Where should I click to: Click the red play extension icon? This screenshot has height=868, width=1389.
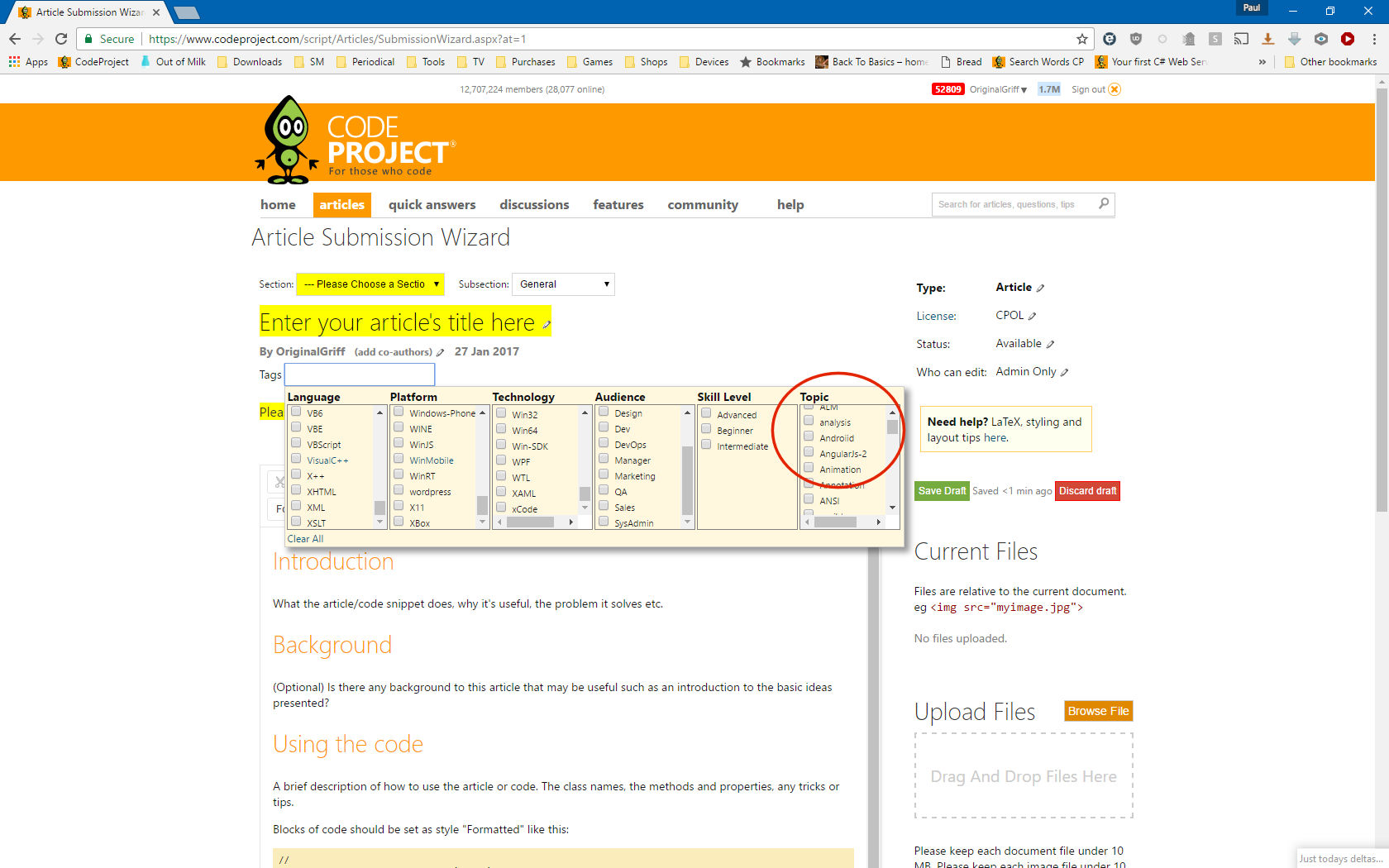1348,39
